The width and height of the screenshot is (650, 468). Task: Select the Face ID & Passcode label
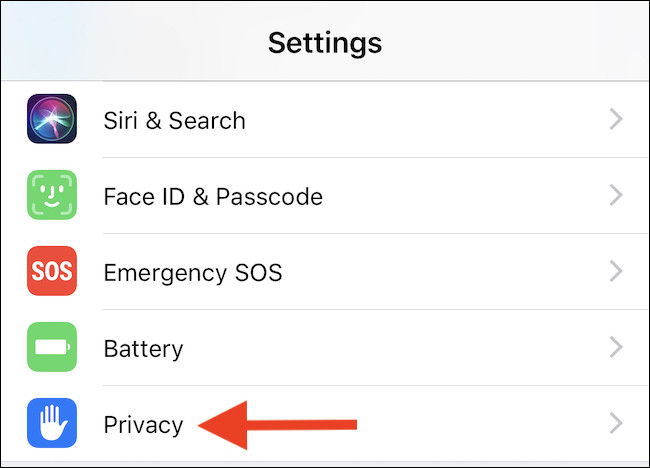pos(213,196)
